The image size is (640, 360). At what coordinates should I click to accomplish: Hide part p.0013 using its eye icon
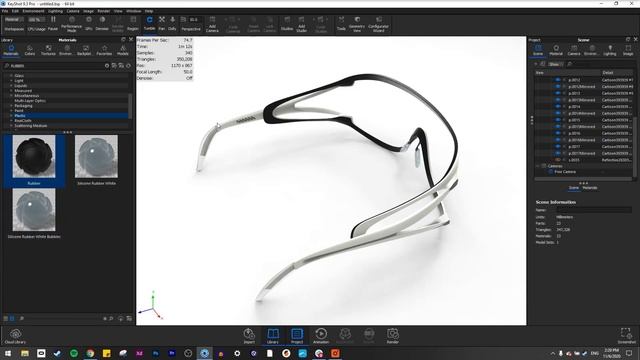point(558,93)
